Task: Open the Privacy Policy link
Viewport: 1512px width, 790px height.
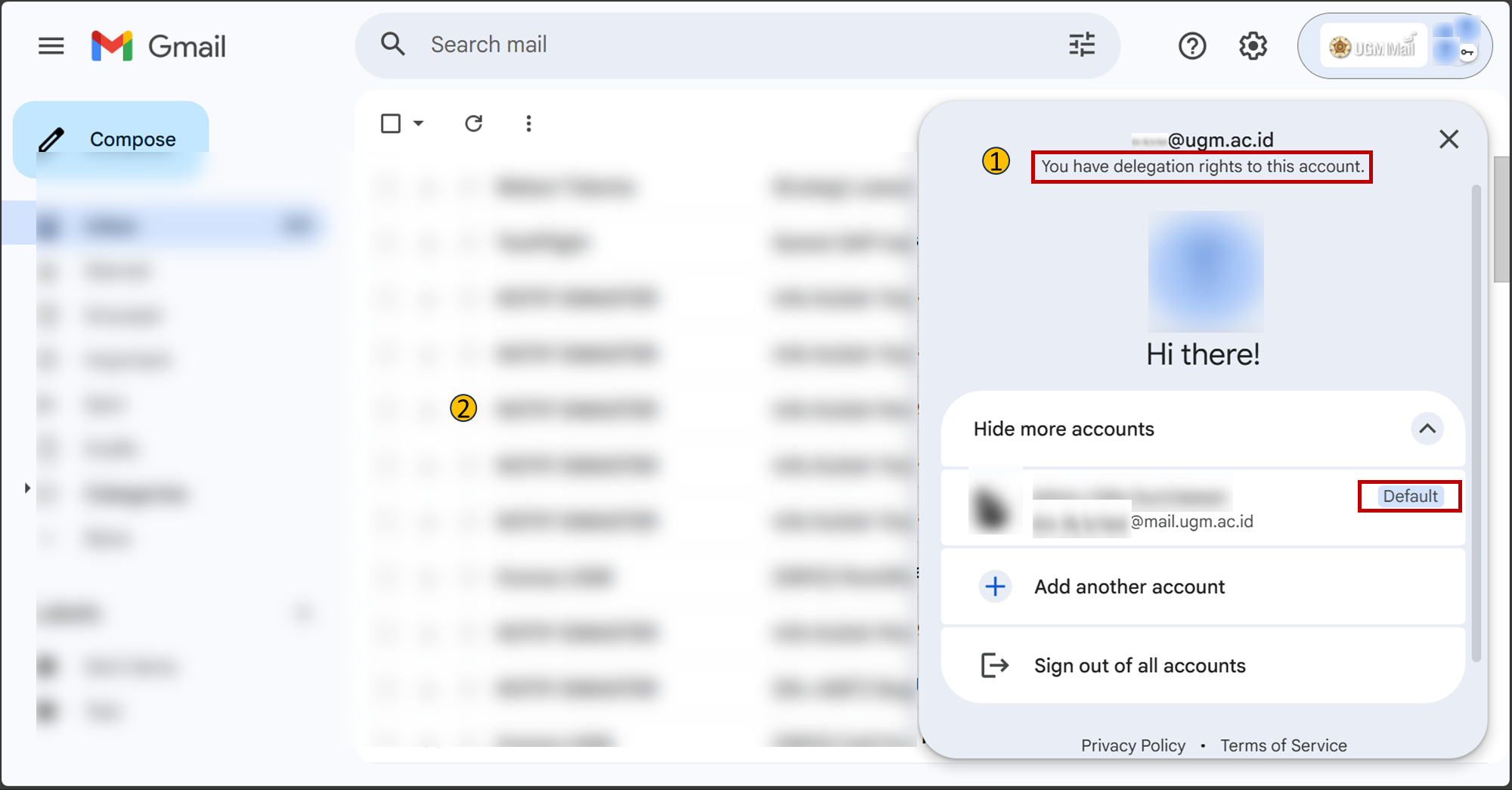Action: pyautogui.click(x=1132, y=745)
